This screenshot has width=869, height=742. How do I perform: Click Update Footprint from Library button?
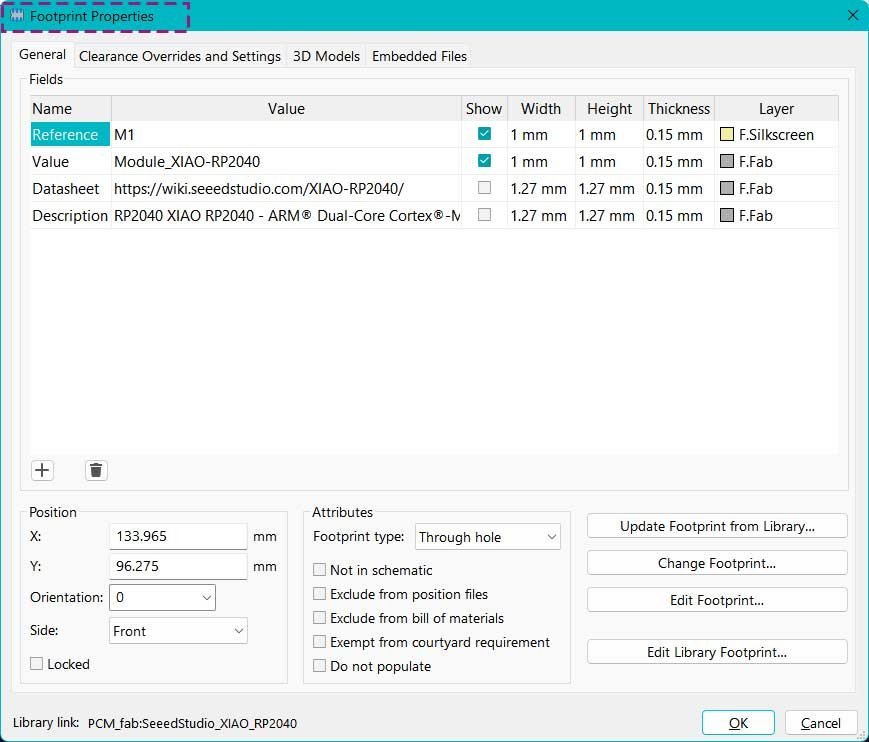coord(717,526)
